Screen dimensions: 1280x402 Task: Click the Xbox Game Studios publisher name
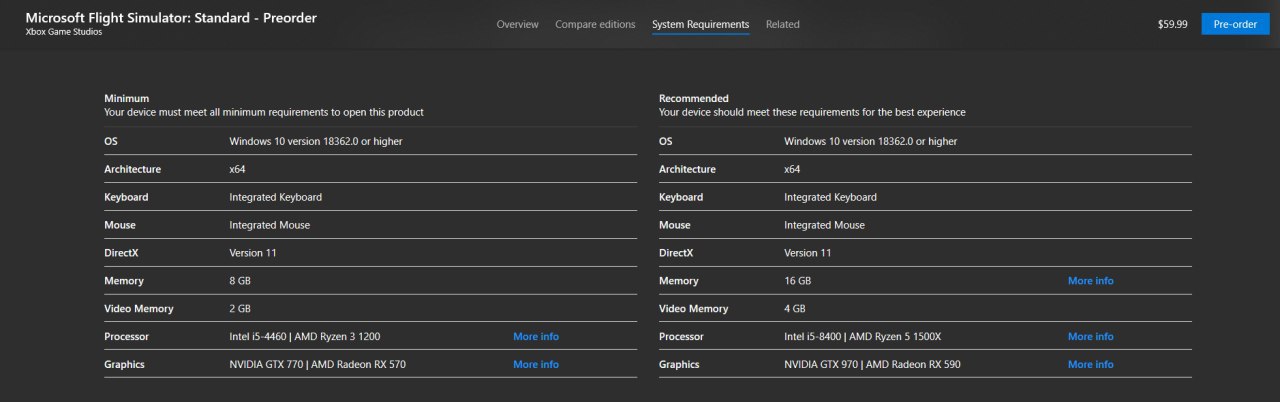pyautogui.click(x=63, y=32)
